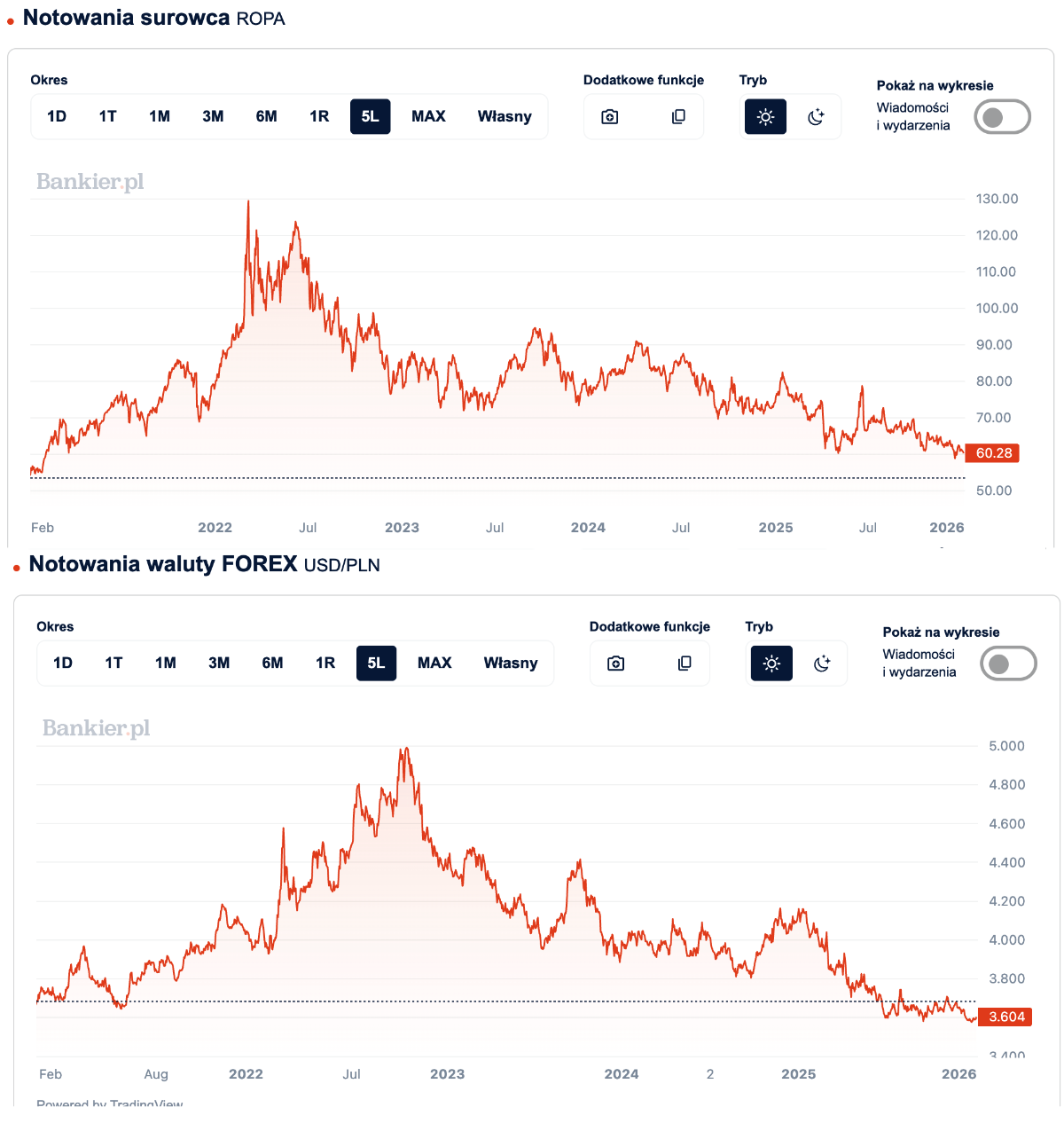The height and width of the screenshot is (1123, 1064).
Task: Click the copy icon on the ROPA chart
Action: click(x=678, y=117)
